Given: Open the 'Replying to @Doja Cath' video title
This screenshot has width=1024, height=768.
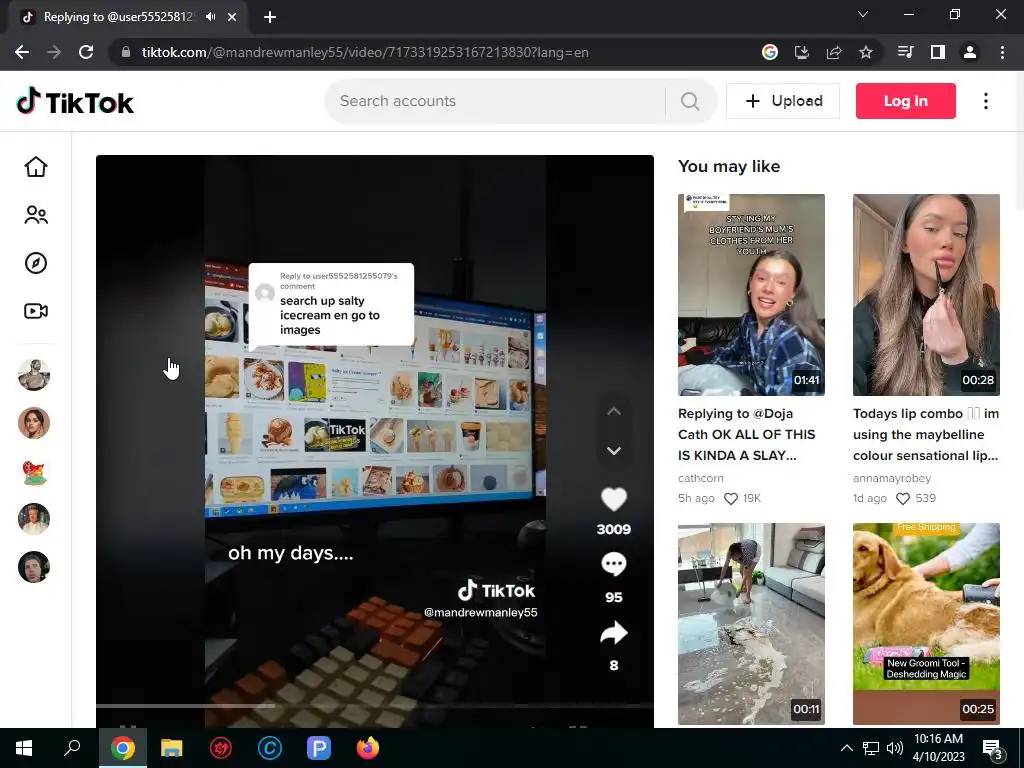Looking at the screenshot, I should [747, 434].
